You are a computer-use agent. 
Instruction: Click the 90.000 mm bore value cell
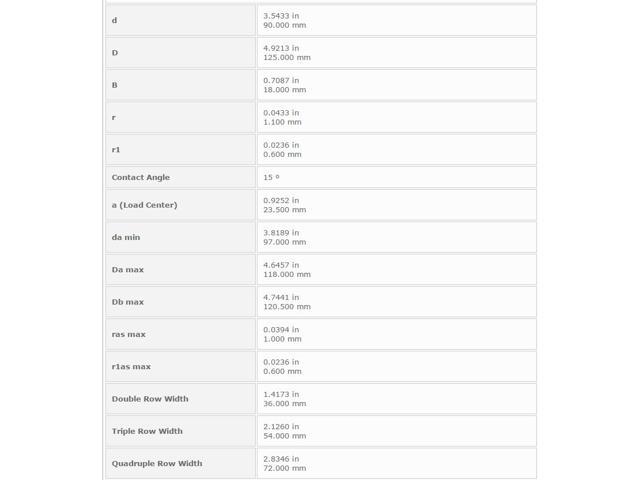coord(397,20)
